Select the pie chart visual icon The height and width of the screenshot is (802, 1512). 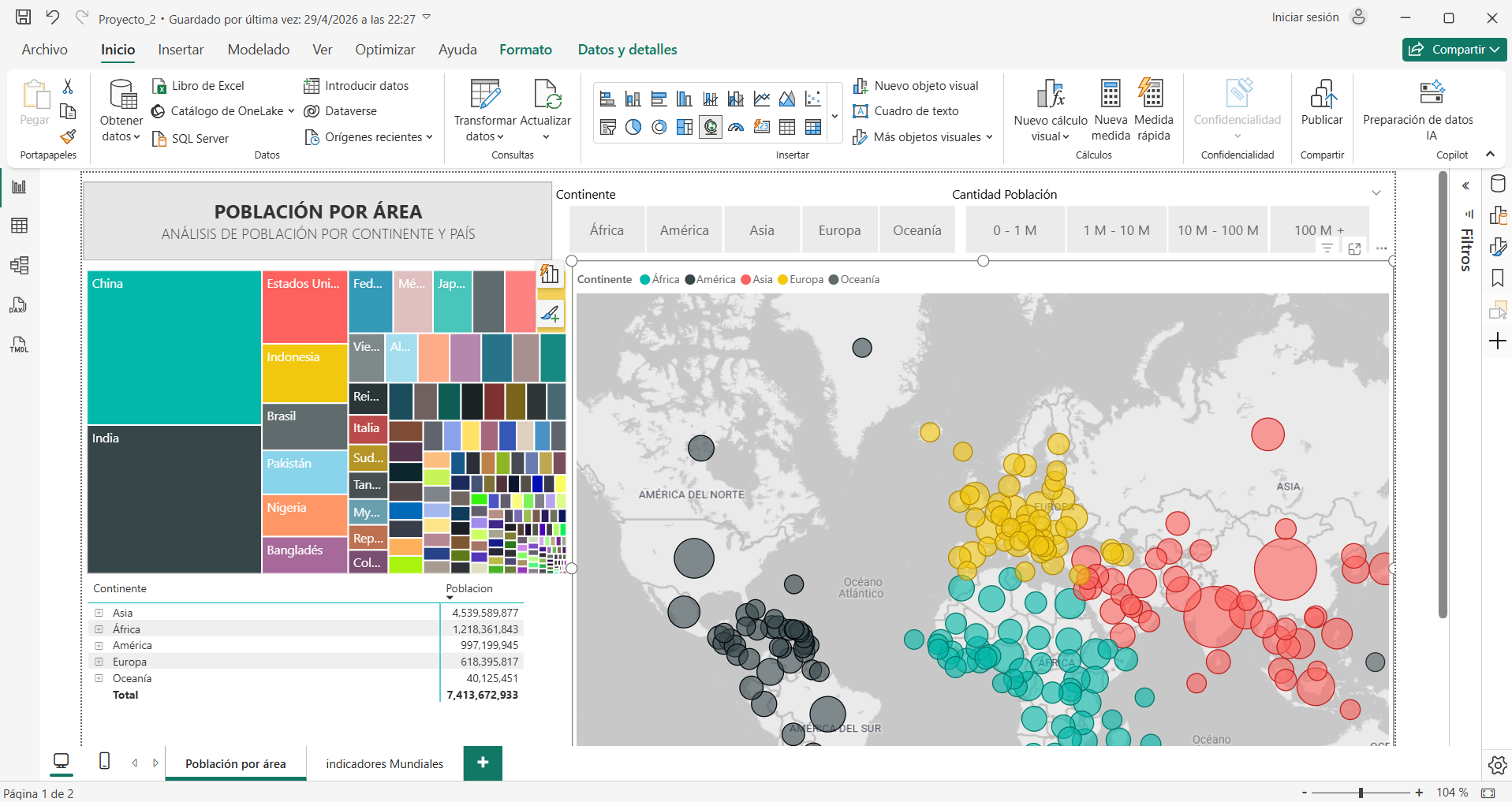click(x=633, y=127)
